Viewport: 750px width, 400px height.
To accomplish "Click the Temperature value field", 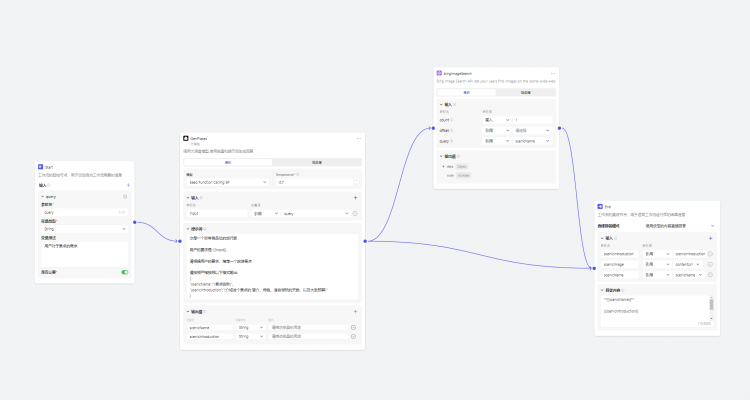I will point(315,182).
